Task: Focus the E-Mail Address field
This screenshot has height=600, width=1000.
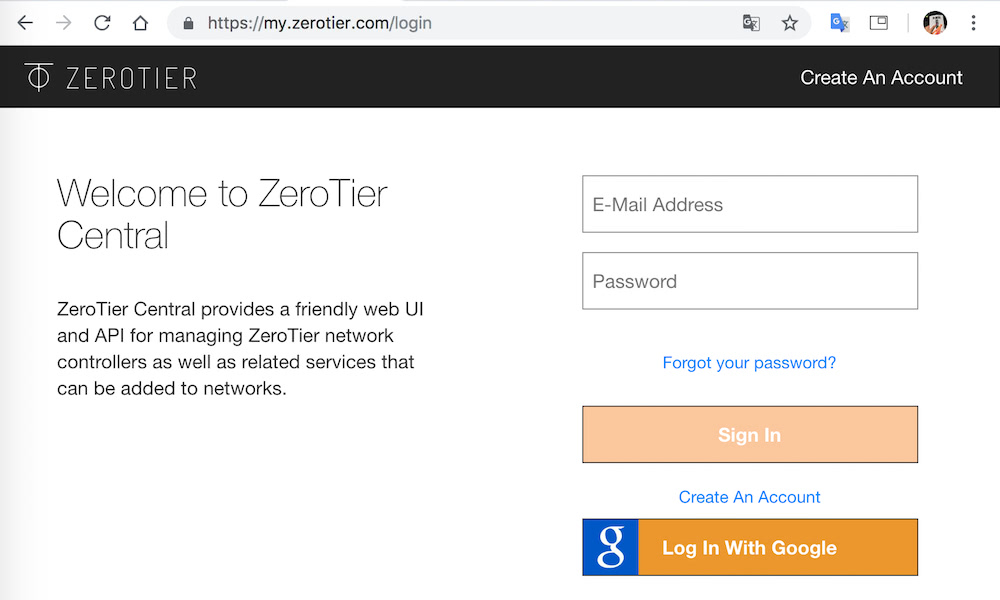Action: pyautogui.click(x=750, y=204)
